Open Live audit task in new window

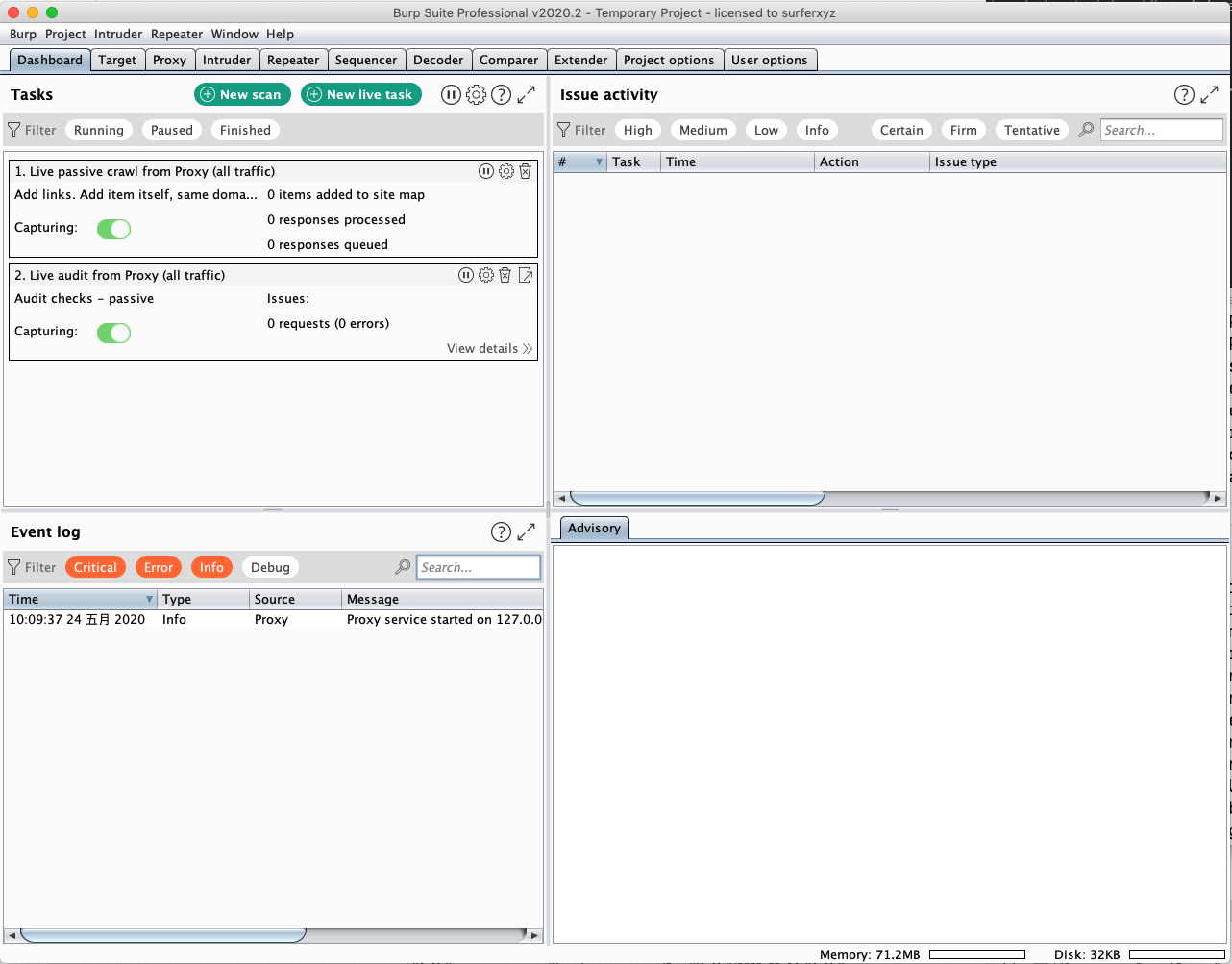click(526, 275)
